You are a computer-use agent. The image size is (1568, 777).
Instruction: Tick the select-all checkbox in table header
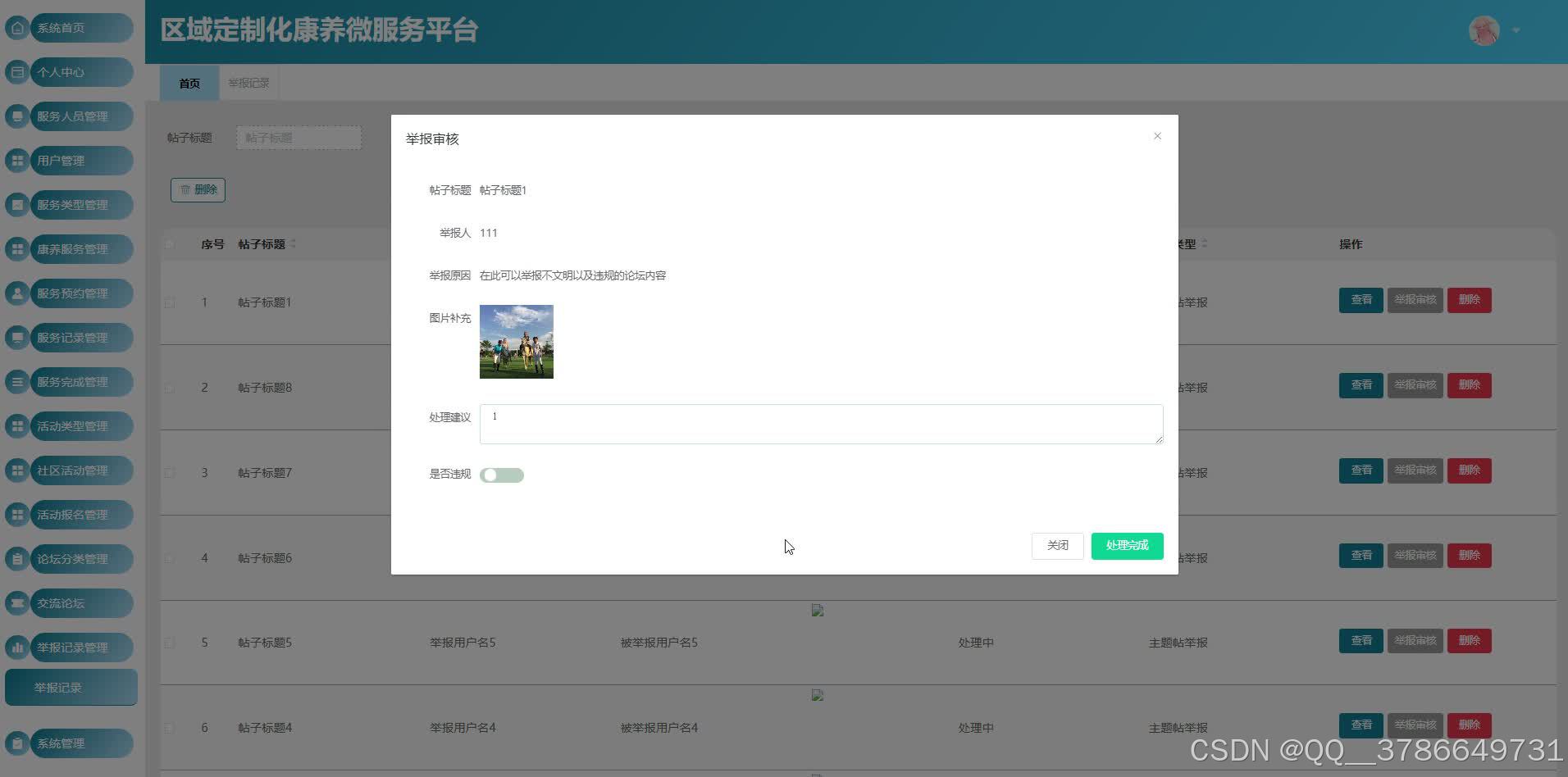point(170,244)
